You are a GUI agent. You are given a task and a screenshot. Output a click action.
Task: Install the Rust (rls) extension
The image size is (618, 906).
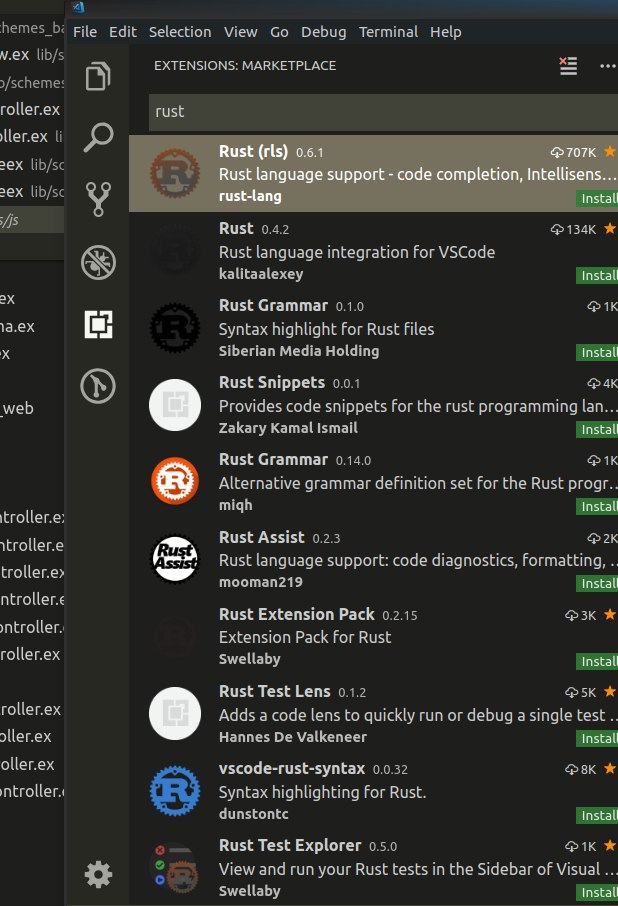[x=597, y=198]
